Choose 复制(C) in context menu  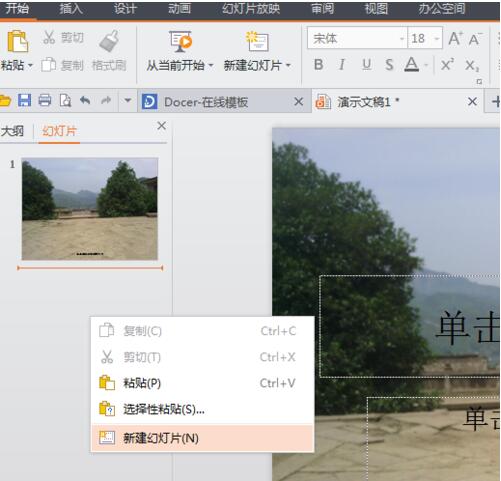coord(202,331)
